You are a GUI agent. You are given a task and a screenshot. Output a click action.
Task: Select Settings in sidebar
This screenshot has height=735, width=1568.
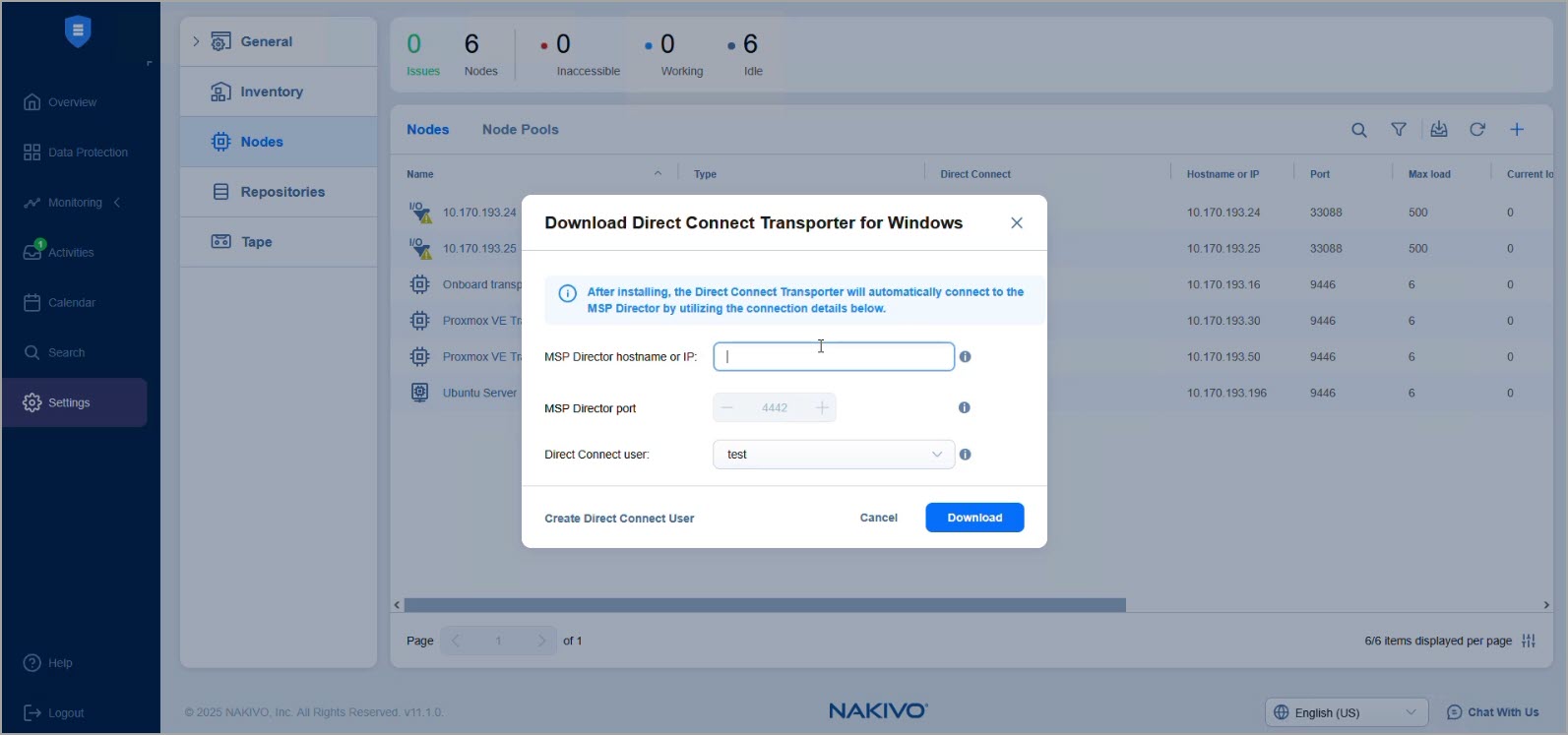[75, 402]
